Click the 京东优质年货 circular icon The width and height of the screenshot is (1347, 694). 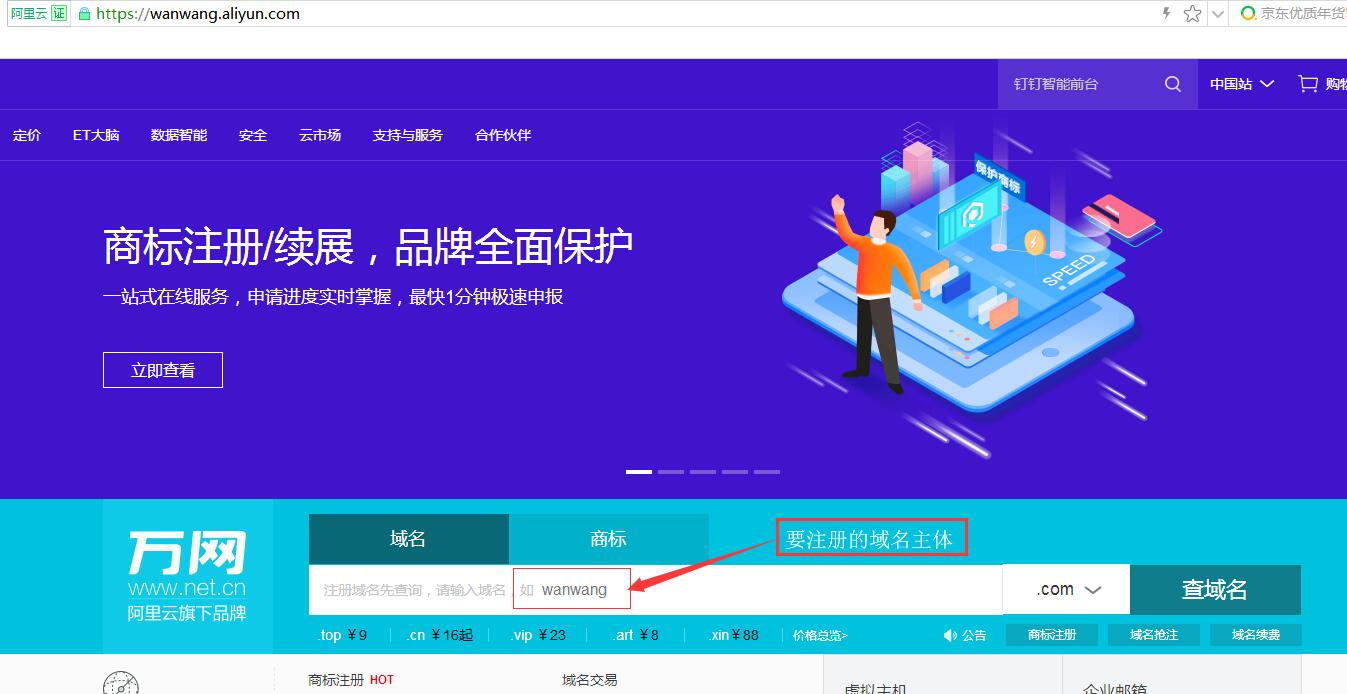pyautogui.click(x=1247, y=14)
